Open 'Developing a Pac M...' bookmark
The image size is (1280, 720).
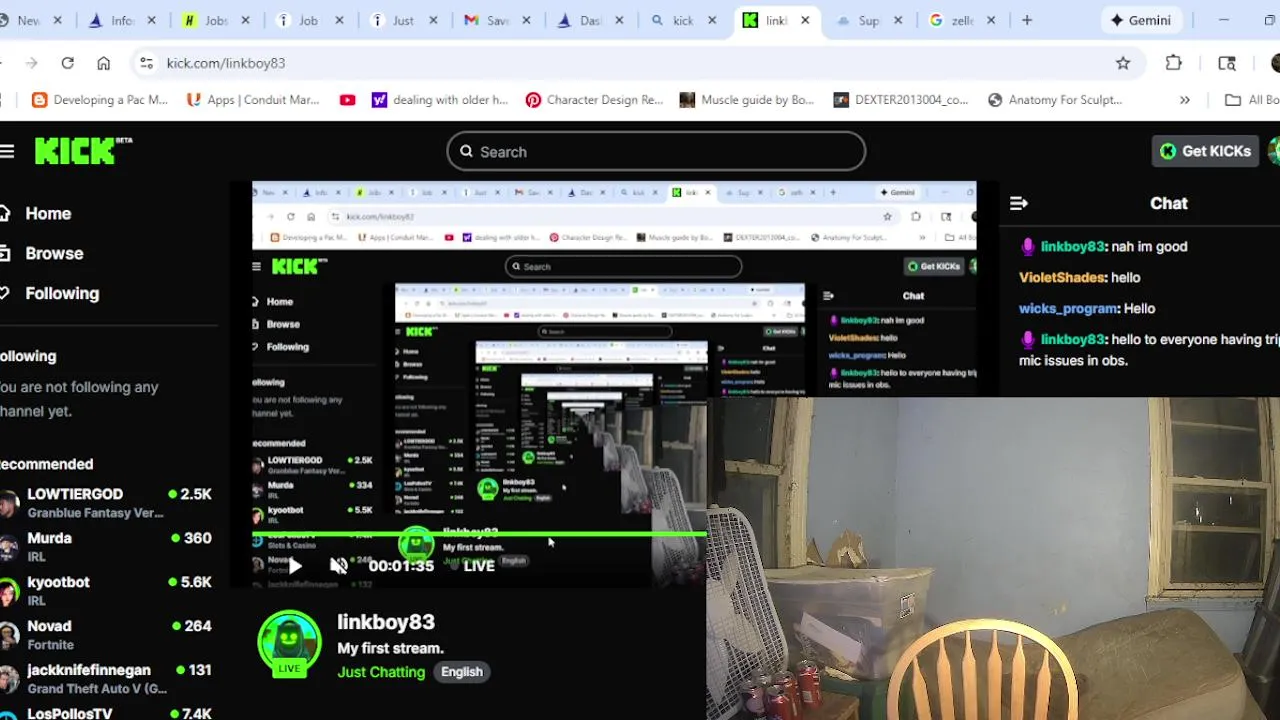point(100,100)
